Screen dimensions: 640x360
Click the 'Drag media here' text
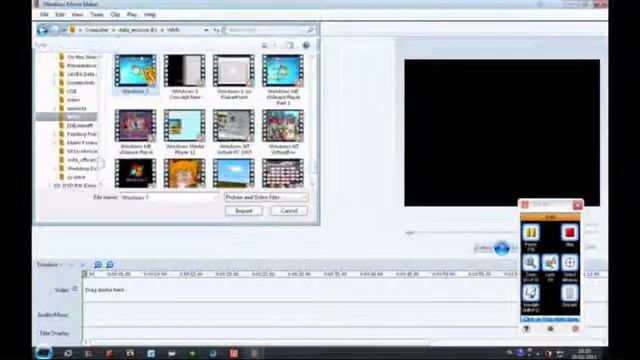coord(105,290)
